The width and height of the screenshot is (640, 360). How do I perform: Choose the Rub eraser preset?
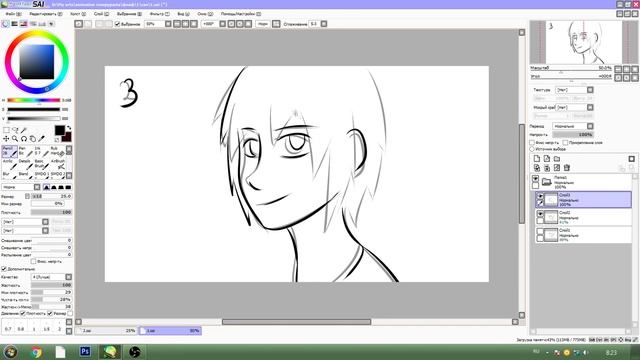click(x=58, y=151)
